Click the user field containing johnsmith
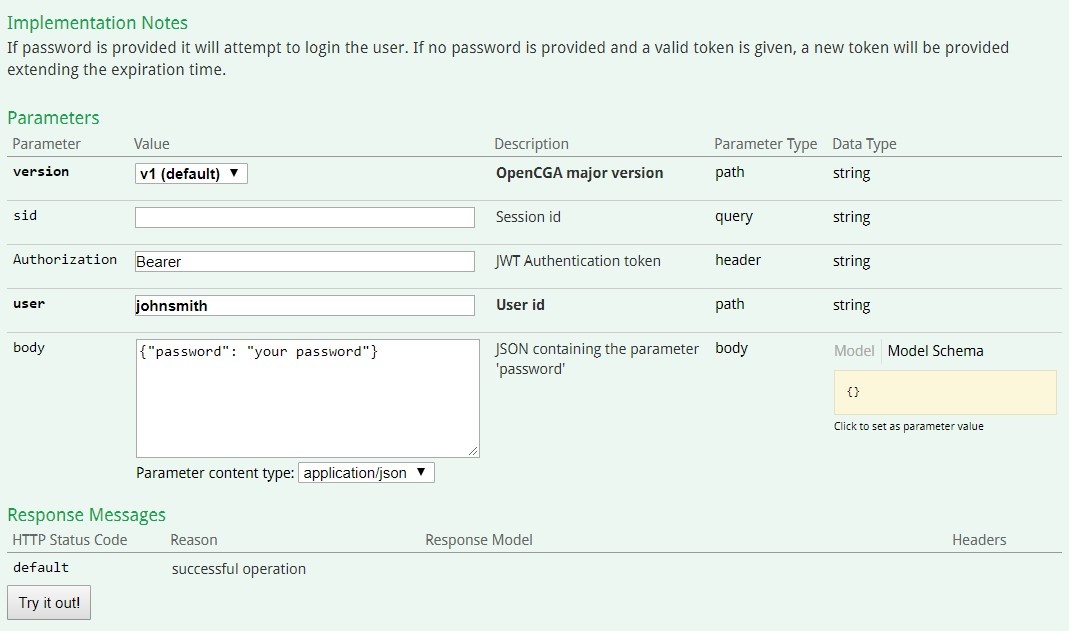This screenshot has height=631, width=1069. click(x=304, y=305)
